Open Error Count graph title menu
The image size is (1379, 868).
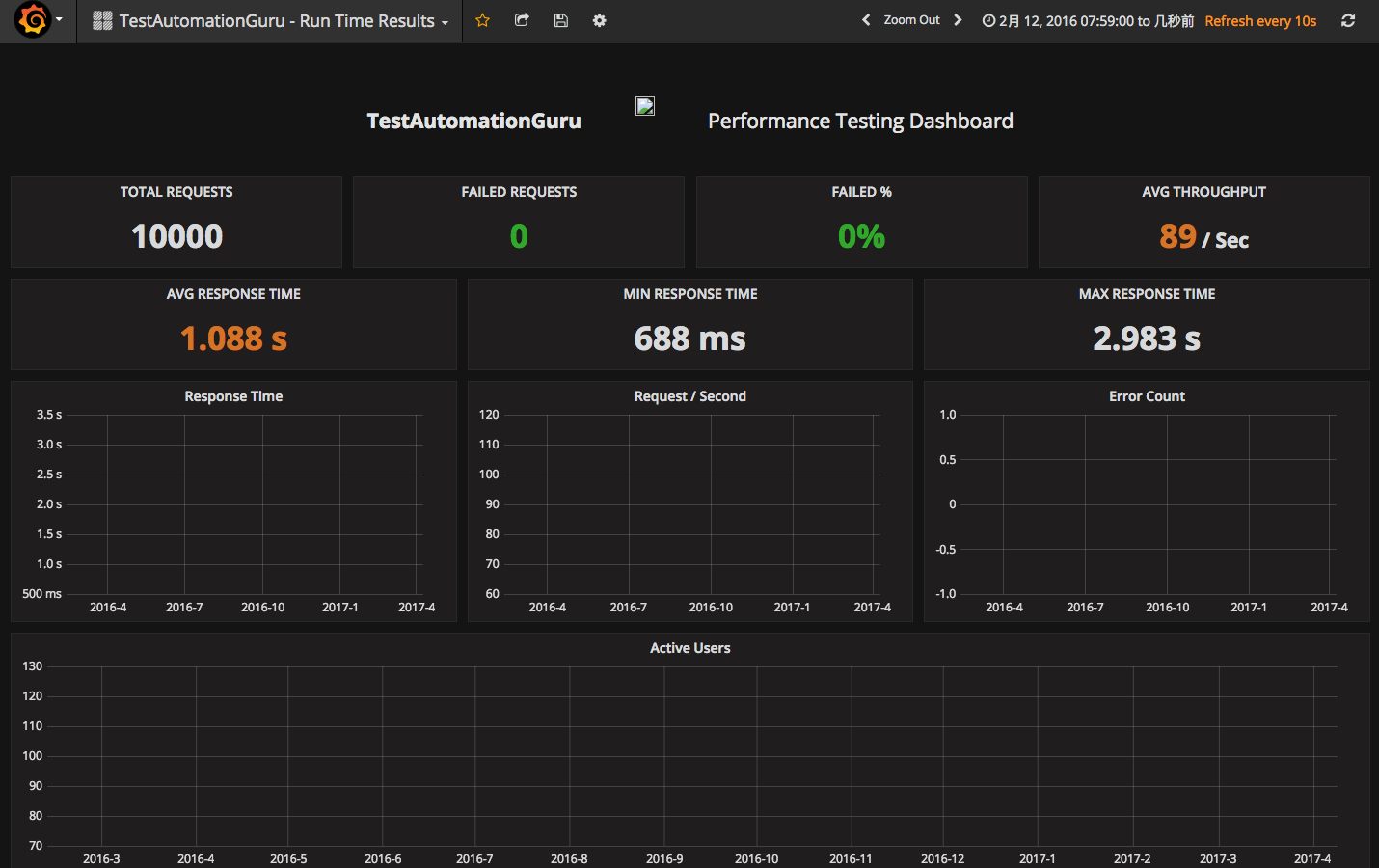tap(1147, 396)
